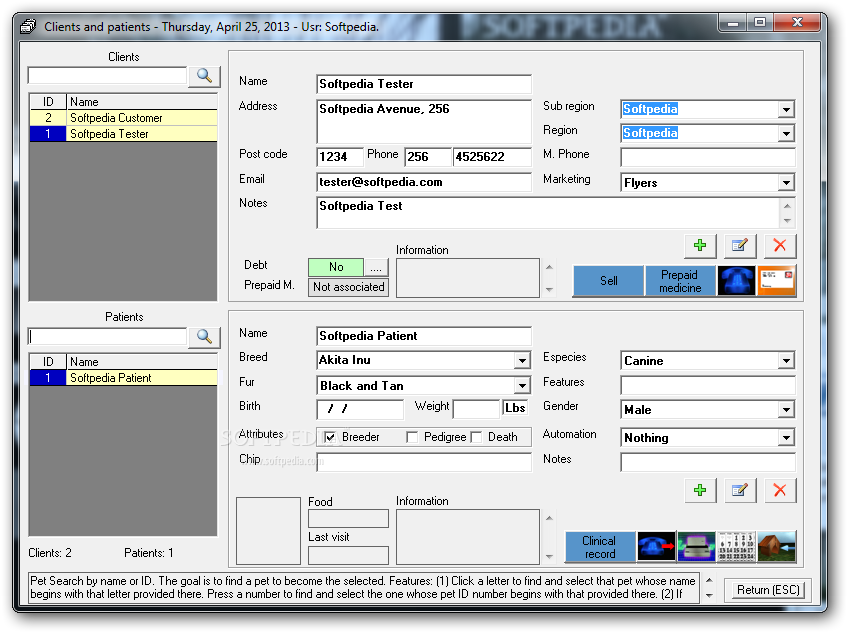Click the Phone number field 4525622
Image resolution: width=848 pixels, height=633 pixels.
492,157
